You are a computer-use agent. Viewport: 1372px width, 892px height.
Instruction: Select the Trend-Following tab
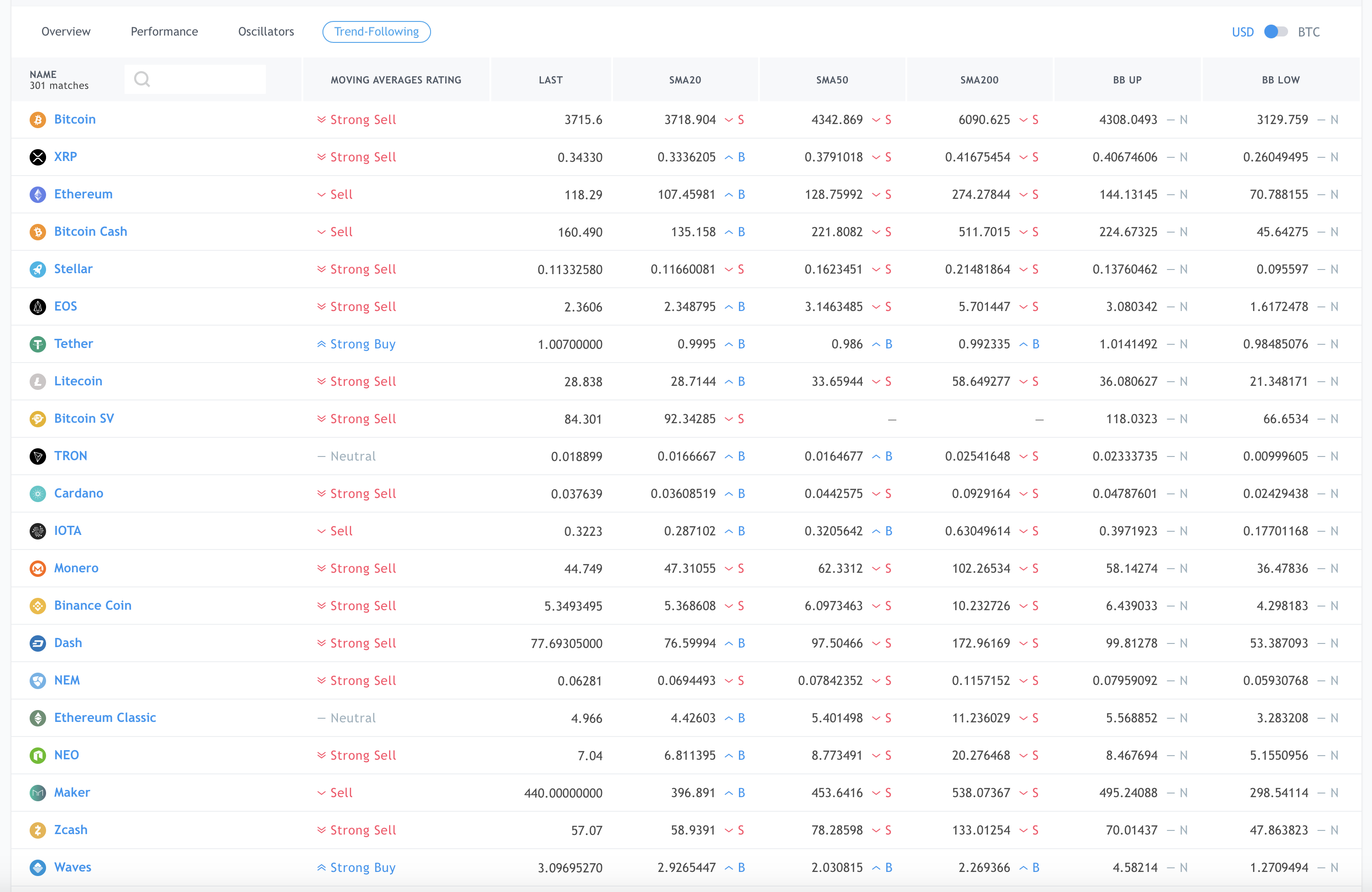376,31
